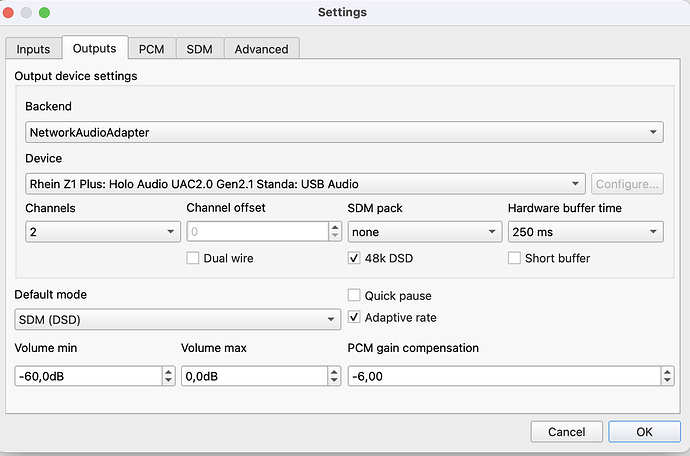Screen dimensions: 690x456
Task: Enable the Quick pause checkbox
Action: click(x=355, y=296)
